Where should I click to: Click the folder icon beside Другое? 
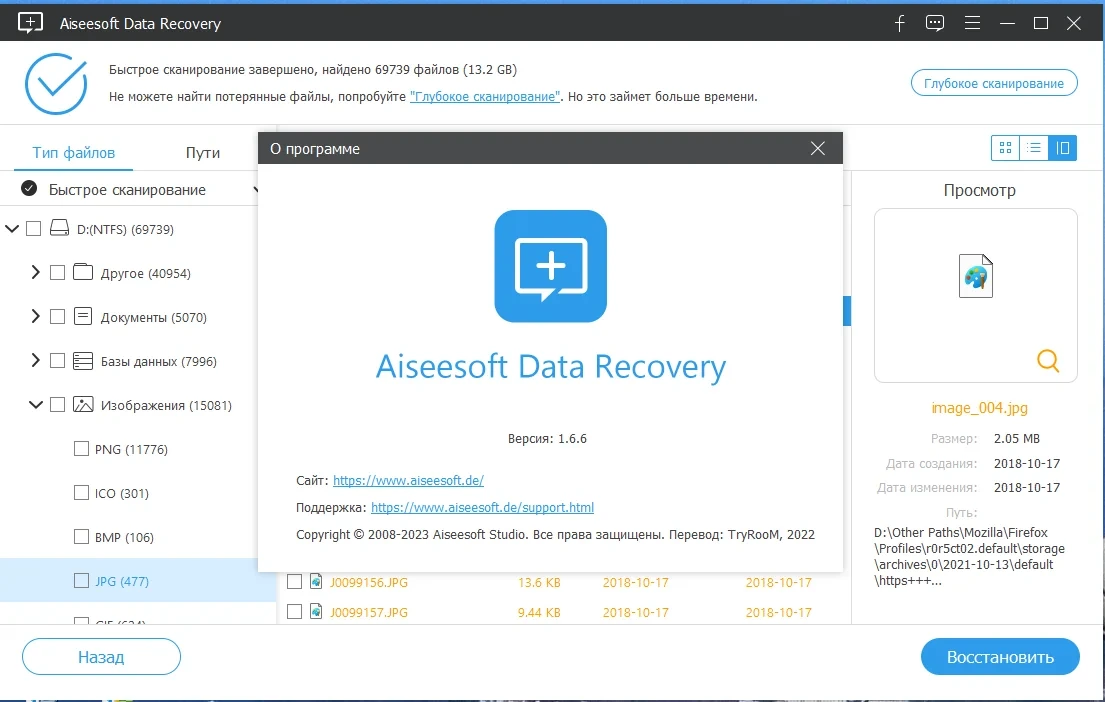(x=83, y=271)
